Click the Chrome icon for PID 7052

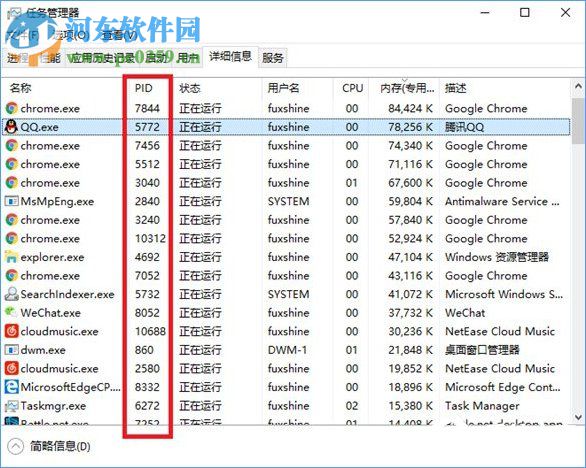[12, 275]
